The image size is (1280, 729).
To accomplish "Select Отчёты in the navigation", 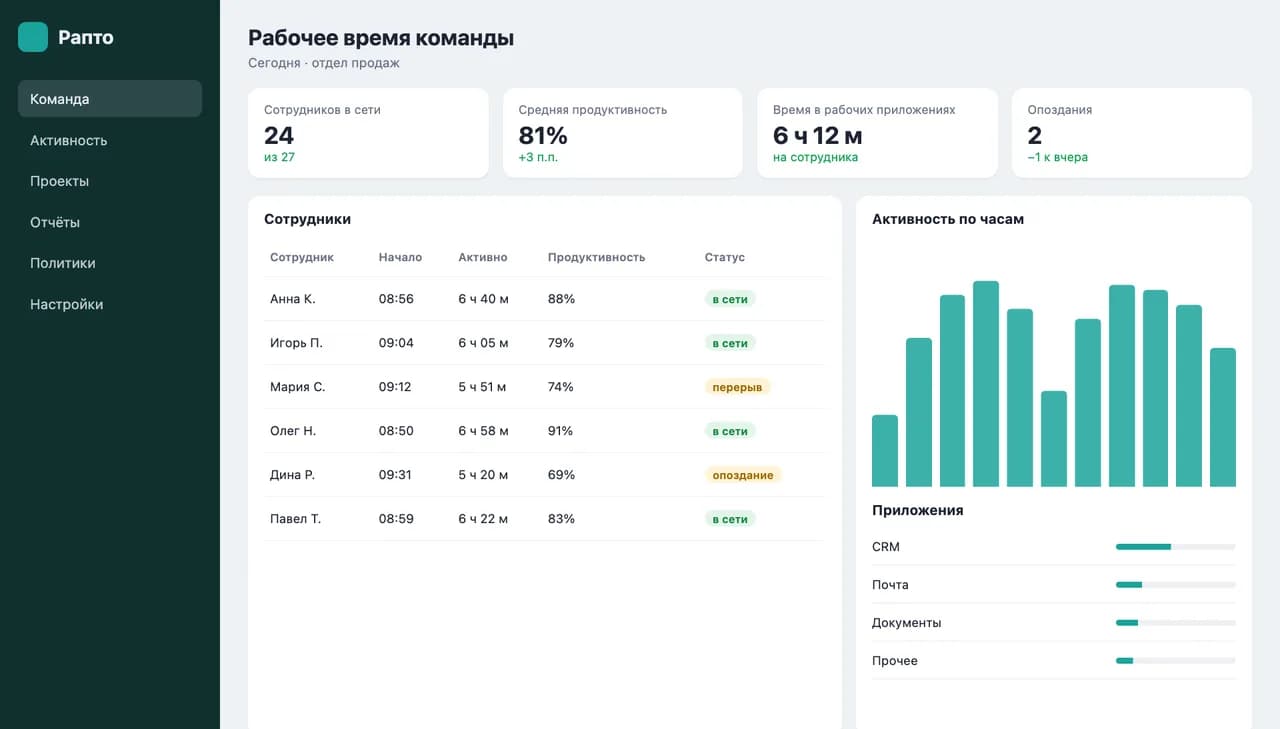I will click(x=110, y=222).
